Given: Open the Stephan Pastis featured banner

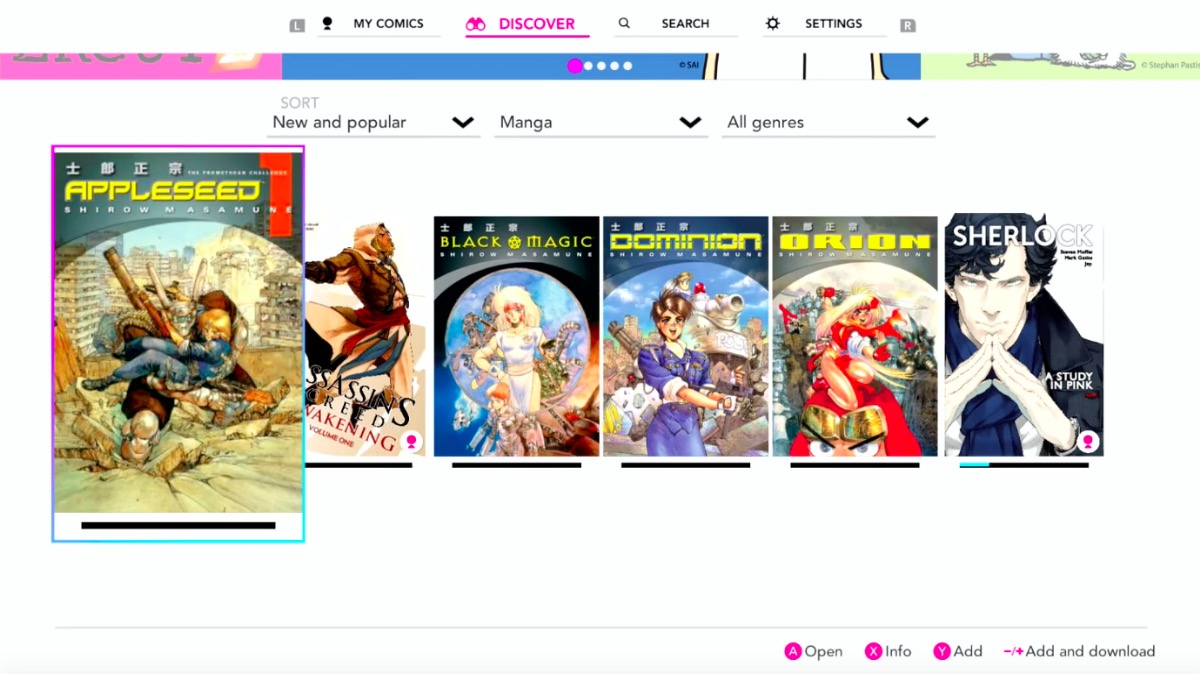Looking at the screenshot, I should [x=1060, y=66].
